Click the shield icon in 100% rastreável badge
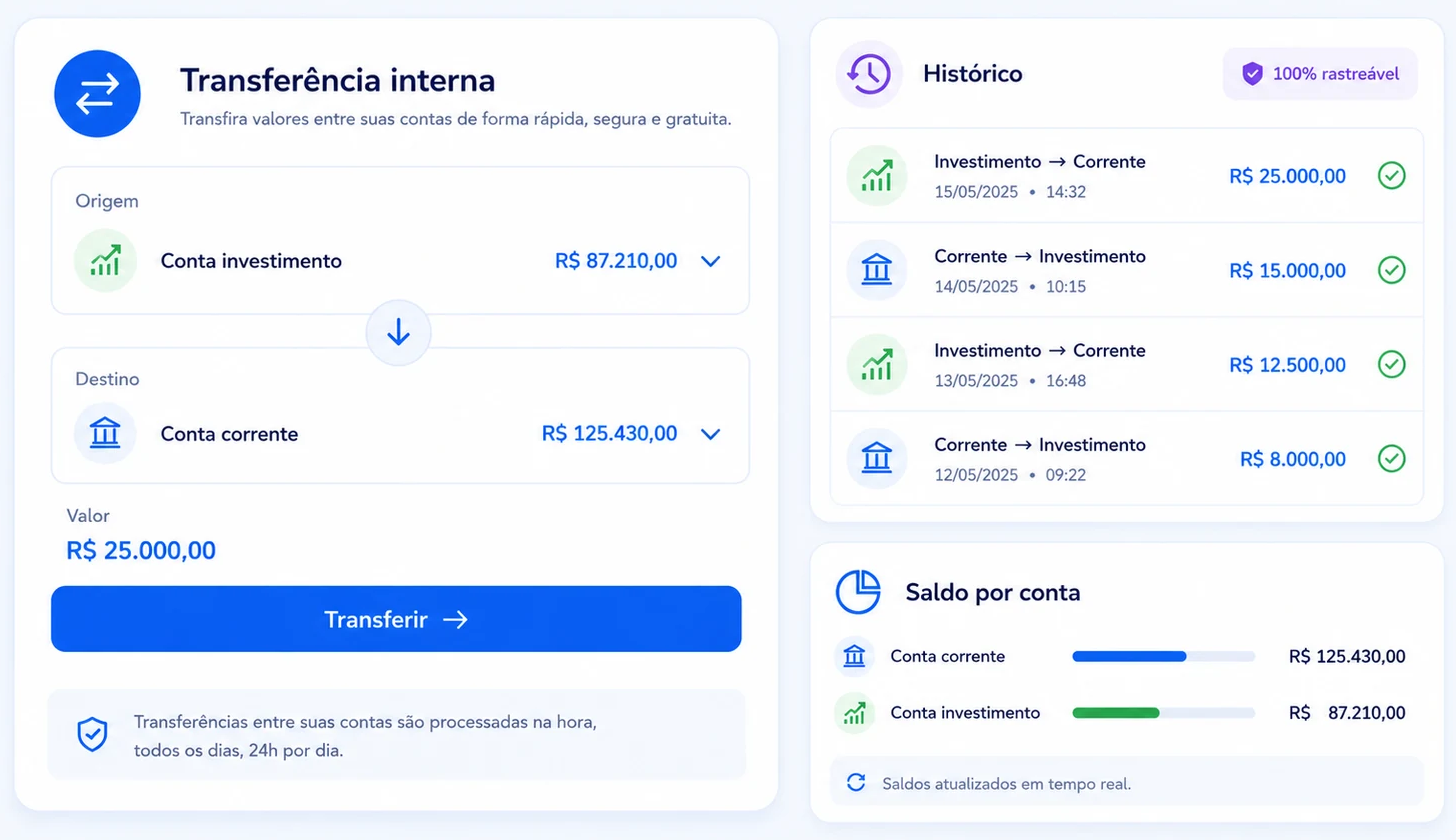 tap(1252, 74)
